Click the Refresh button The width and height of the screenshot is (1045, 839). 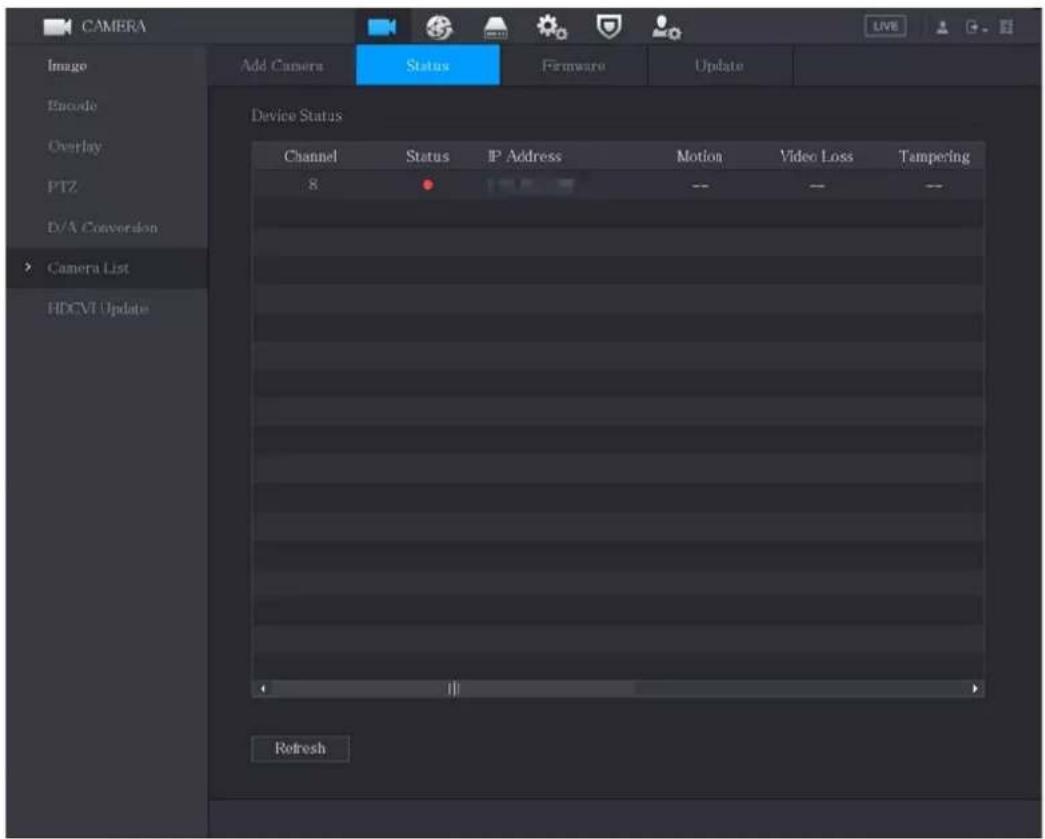[x=300, y=748]
